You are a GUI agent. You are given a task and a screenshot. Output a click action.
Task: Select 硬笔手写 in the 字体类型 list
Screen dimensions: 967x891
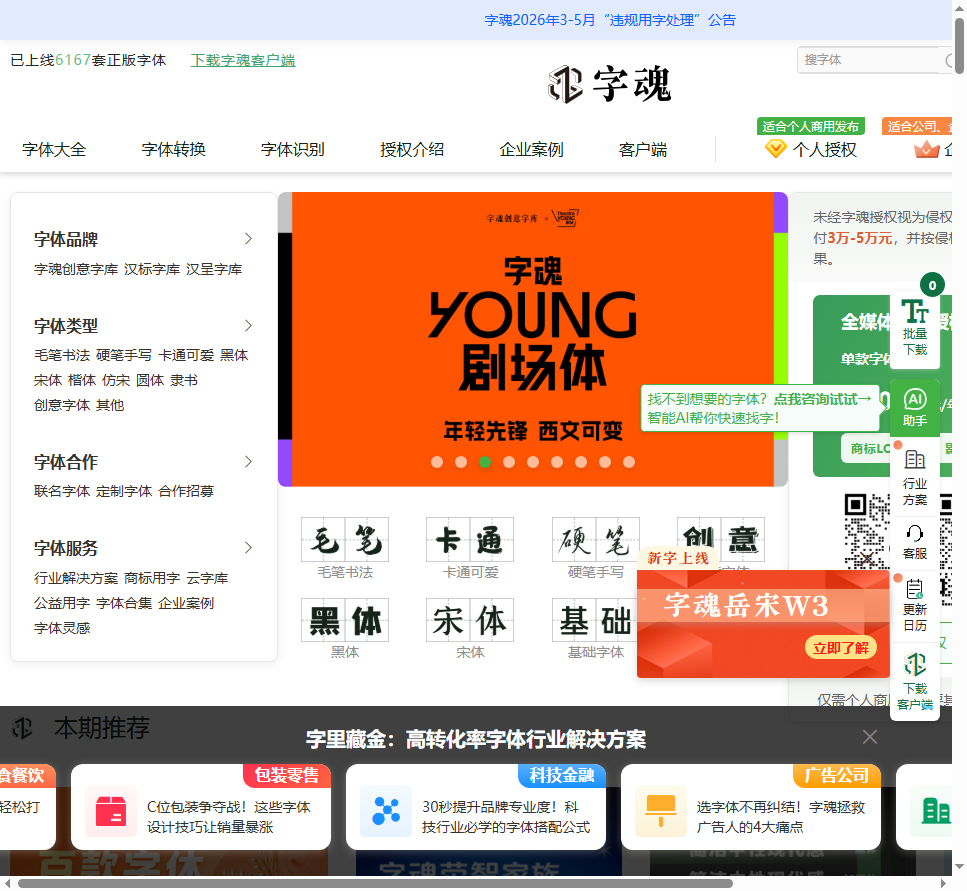124,355
